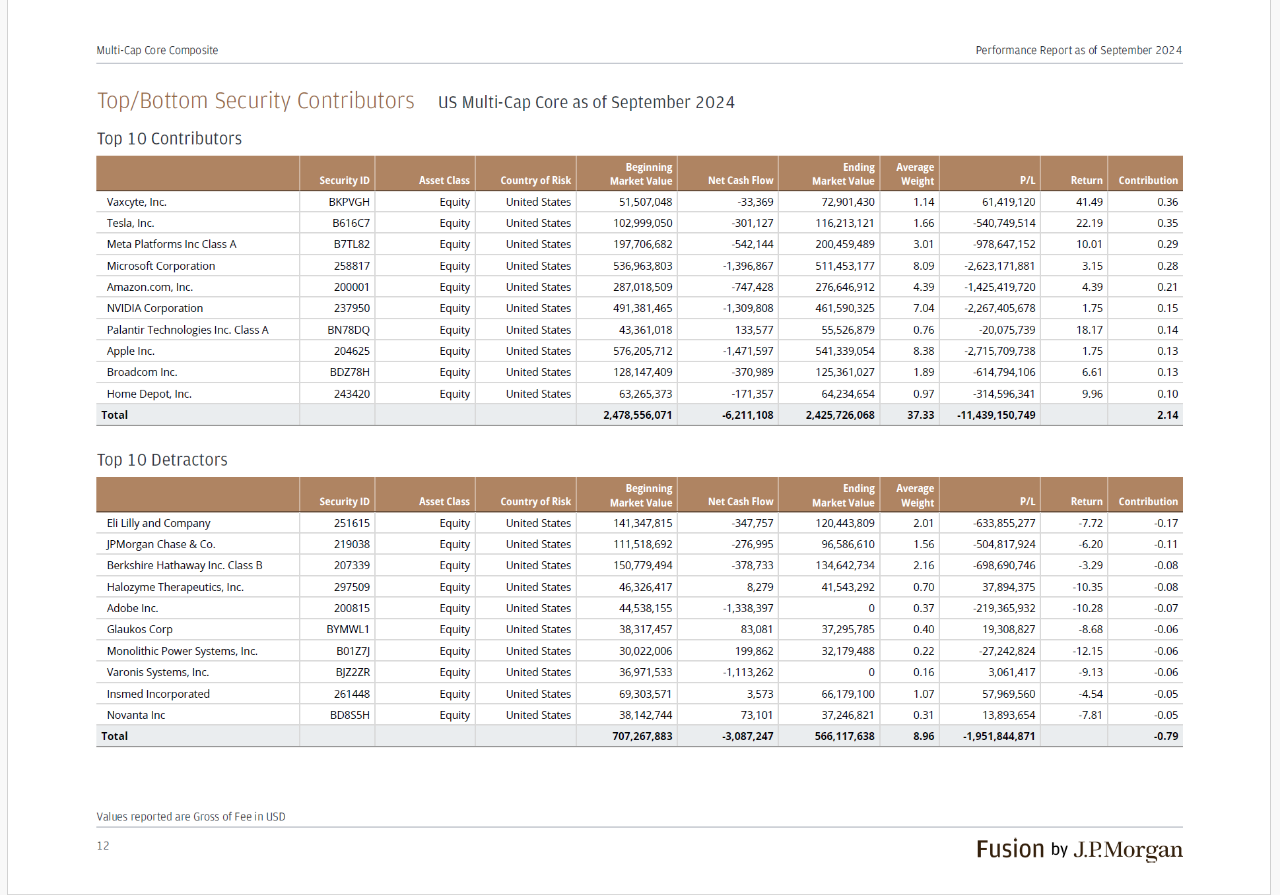Click "Performance Report as of September 2024" header text
Image resolution: width=1280 pixels, height=895 pixels.
[1079, 50]
